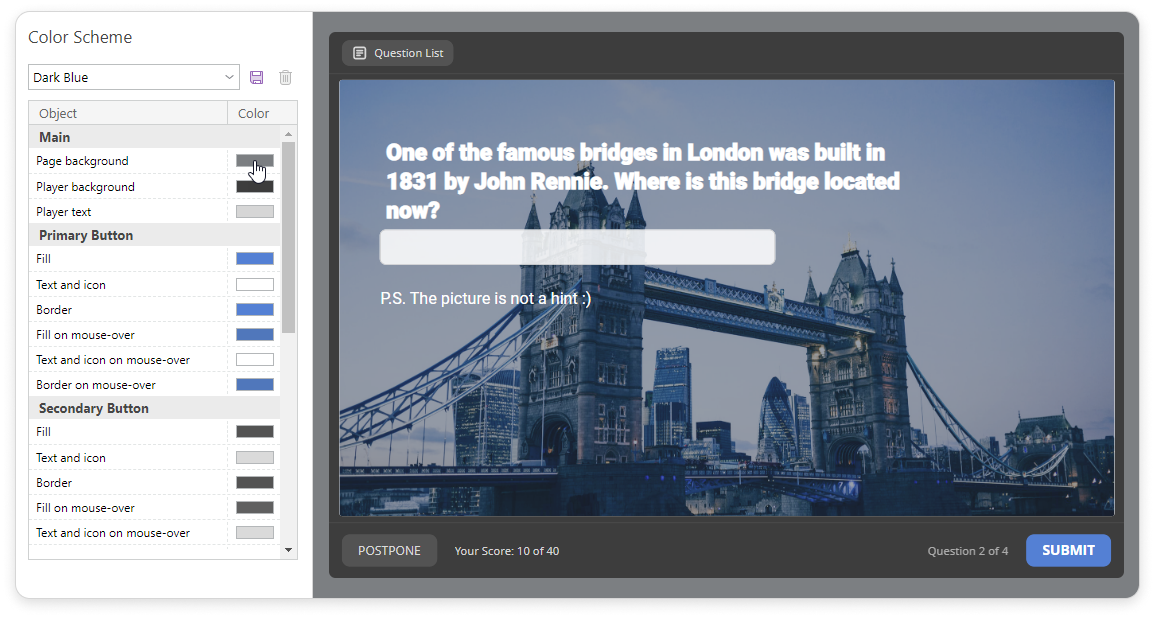Save the current color scheme
The height and width of the screenshot is (618, 1155).
pyautogui.click(x=257, y=78)
